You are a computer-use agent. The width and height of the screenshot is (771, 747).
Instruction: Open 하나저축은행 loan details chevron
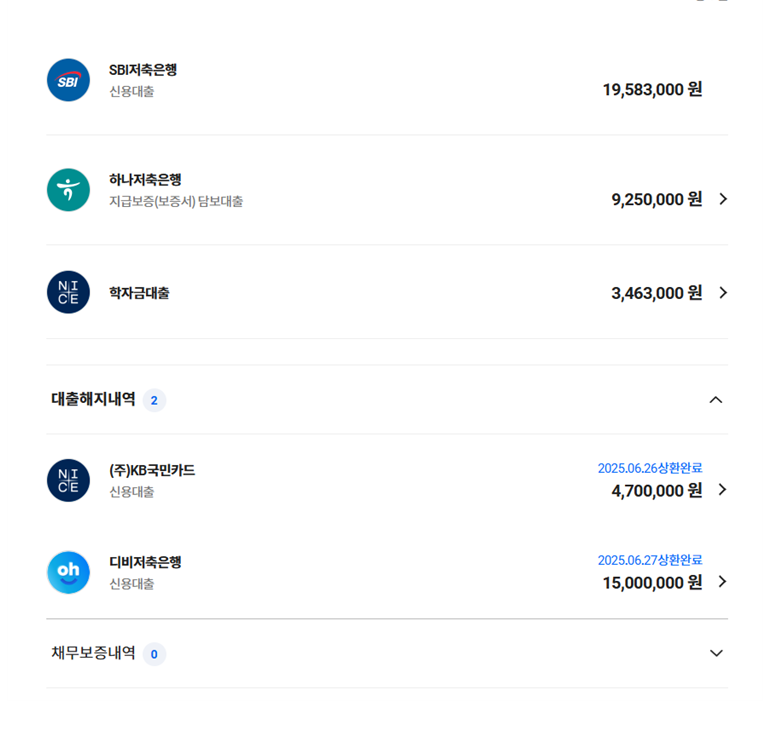(x=723, y=199)
